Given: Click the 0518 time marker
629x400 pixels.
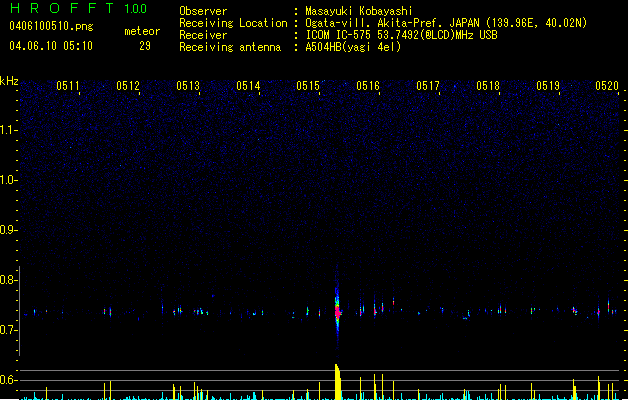Looking at the screenshot, I should click(x=488, y=86).
